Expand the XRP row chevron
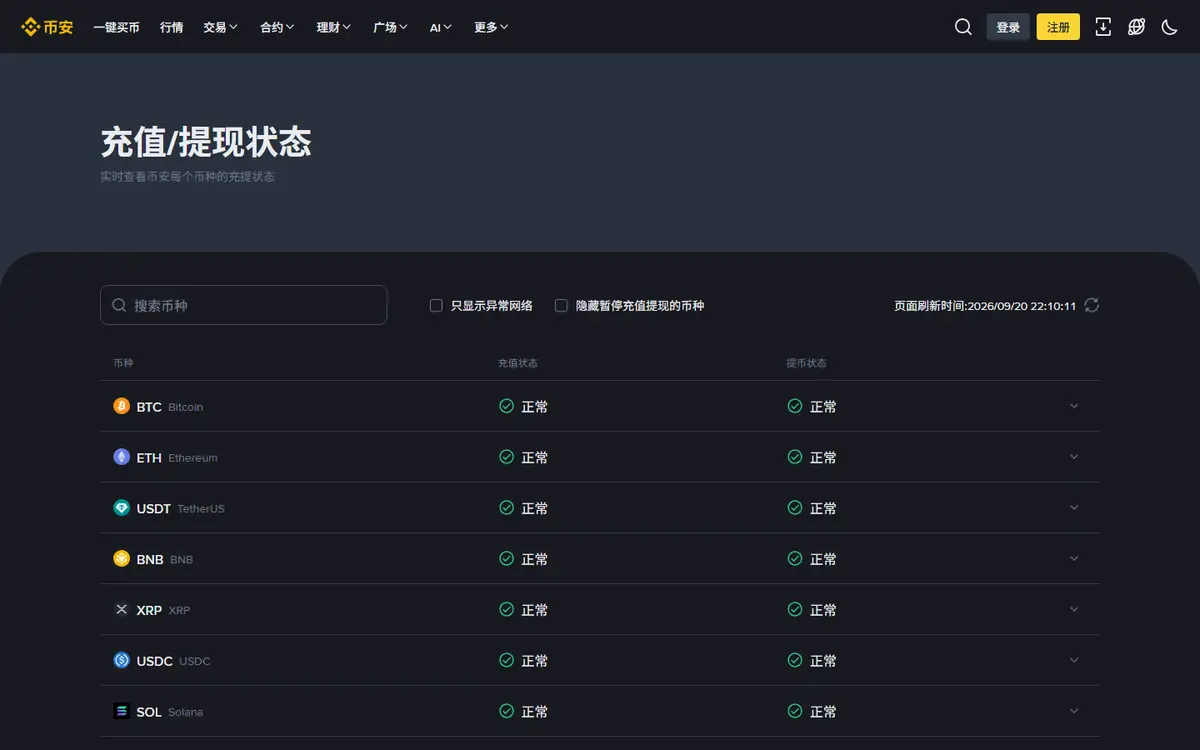Viewport: 1200px width, 750px height. coord(1074,609)
